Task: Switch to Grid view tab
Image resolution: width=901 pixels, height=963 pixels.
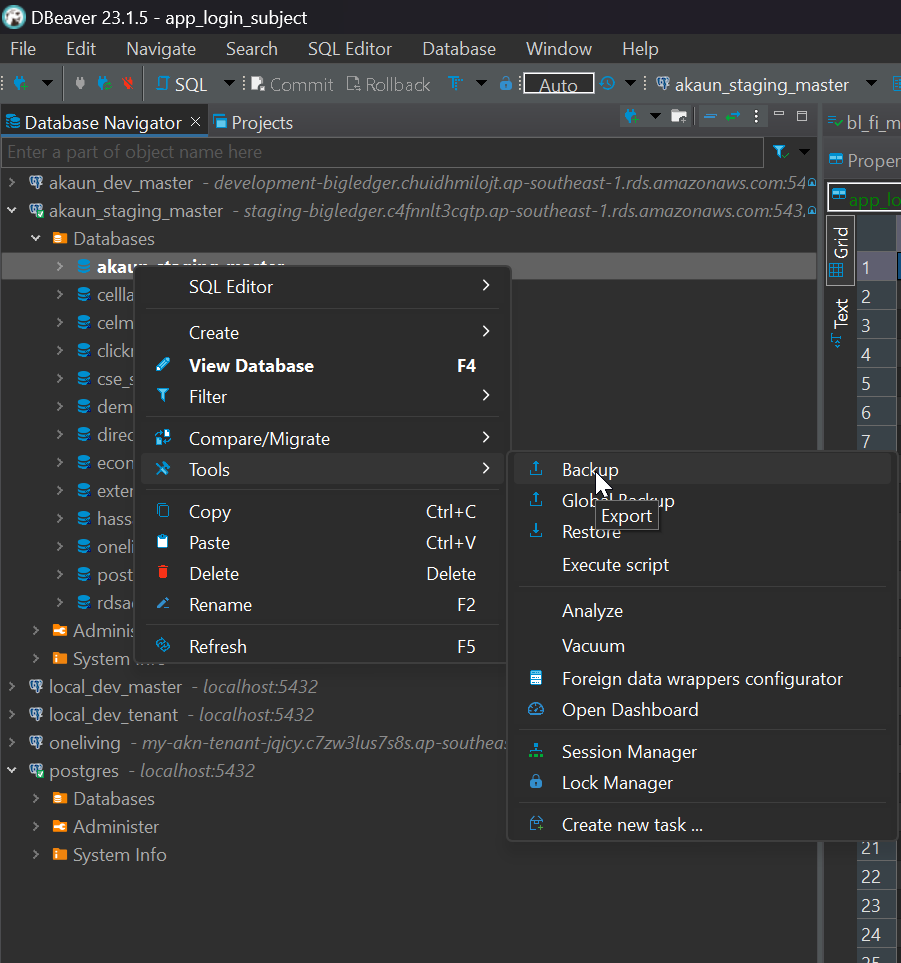Action: [840, 250]
